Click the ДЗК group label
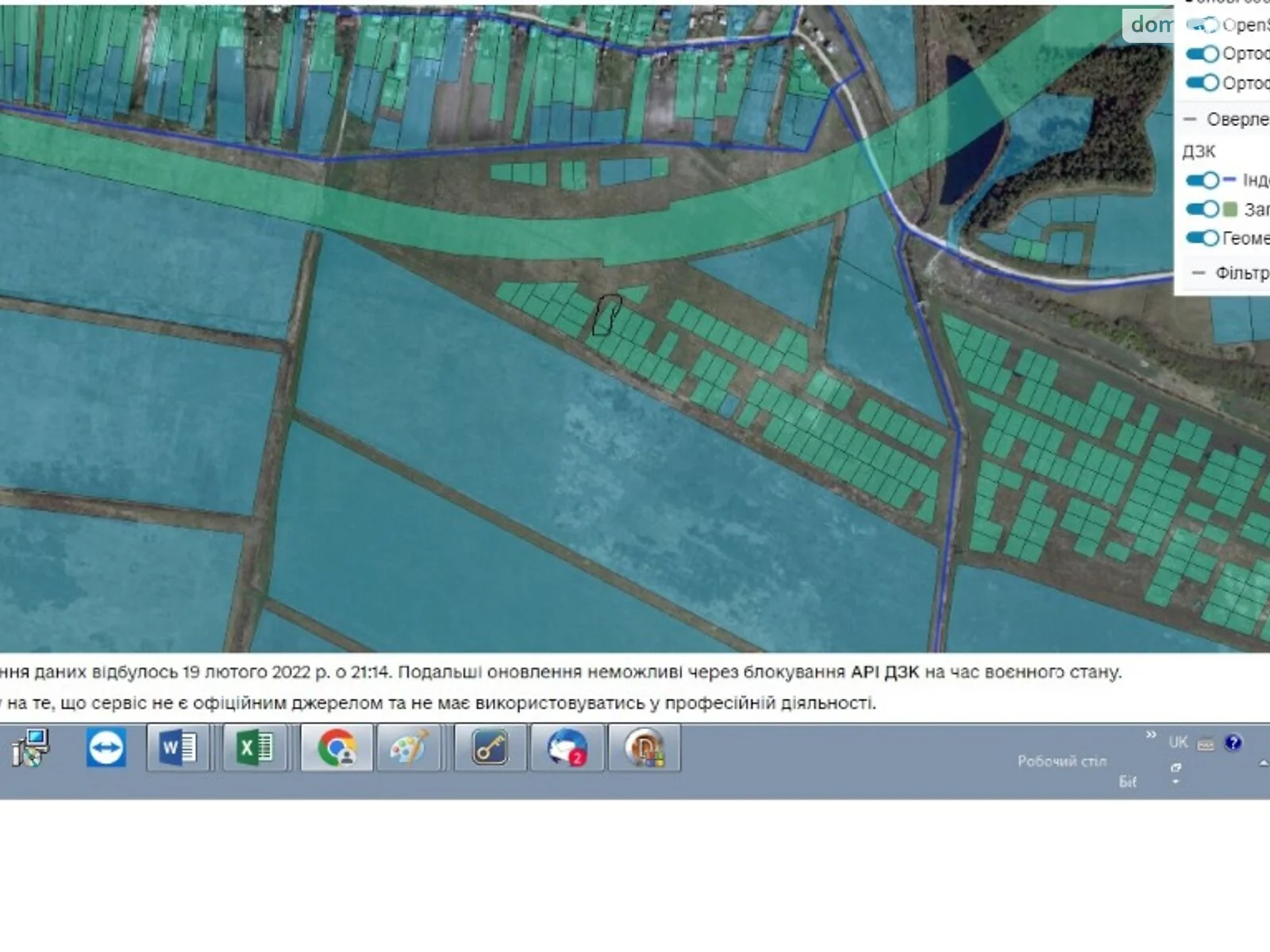This screenshot has height=952, width=1270. [1199, 152]
